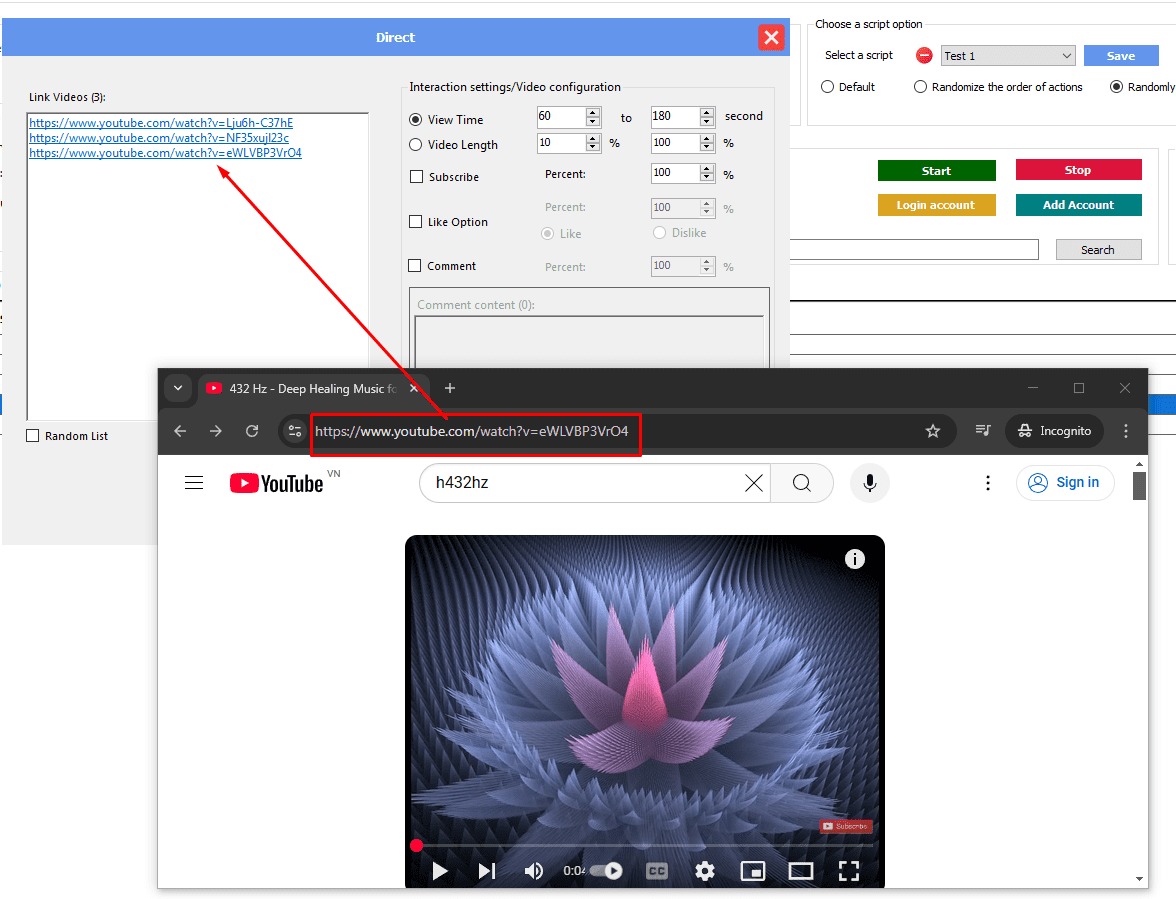Click the Subscribe watermark in video
The image size is (1176, 899).
point(846,826)
